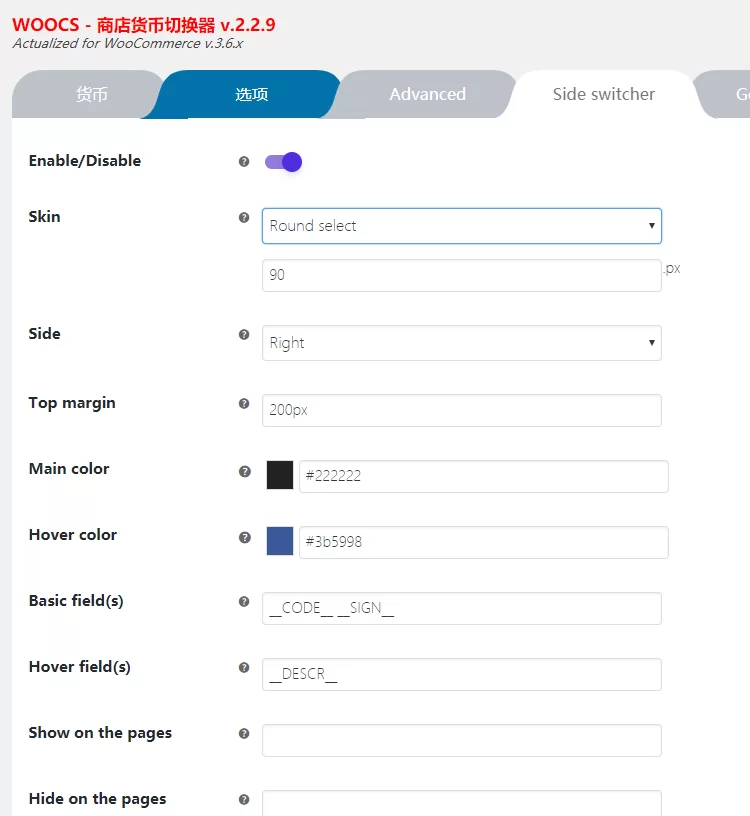Click the WOOCS 商店货币切换器 v.2.2.9 title

(144, 24)
